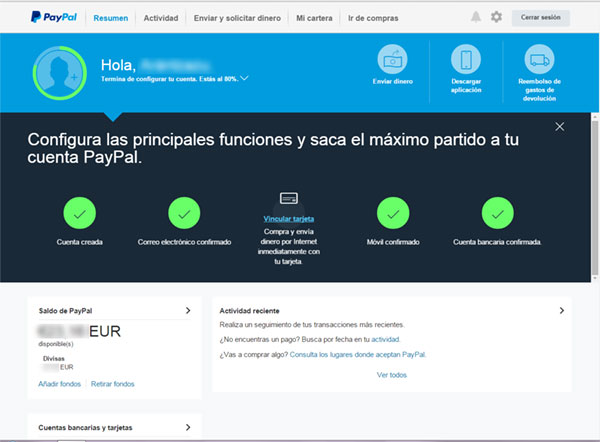Click the Correo electrónico confirmado checkmark
This screenshot has width=600, height=442.
point(184,213)
